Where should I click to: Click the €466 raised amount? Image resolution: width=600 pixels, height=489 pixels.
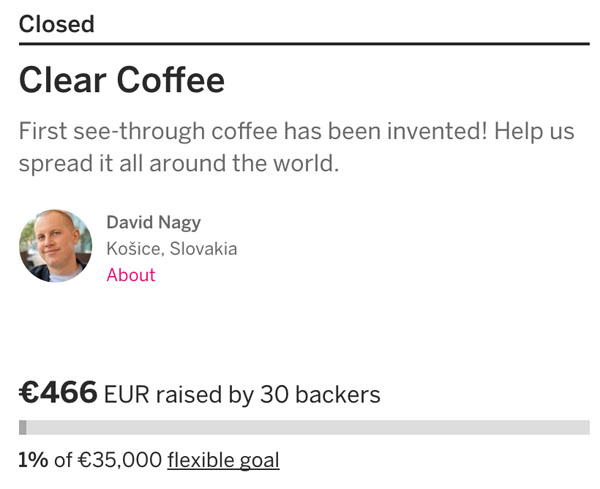point(58,393)
